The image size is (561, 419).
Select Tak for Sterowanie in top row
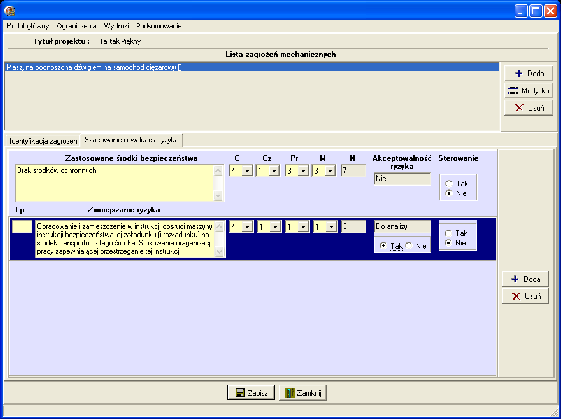(x=448, y=184)
